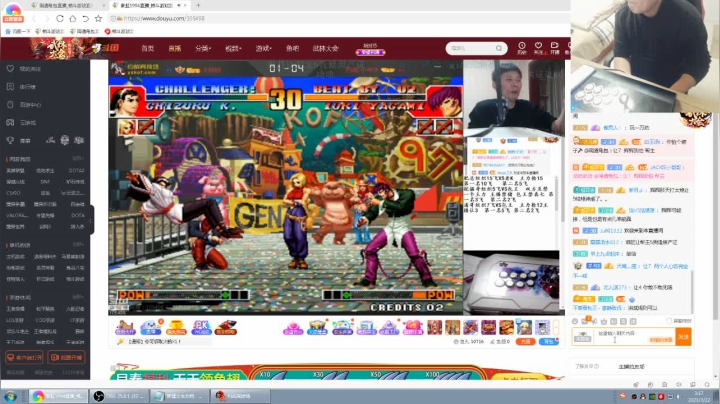Click the gold trophy icon below the player
720x404 pixels.
175,327
